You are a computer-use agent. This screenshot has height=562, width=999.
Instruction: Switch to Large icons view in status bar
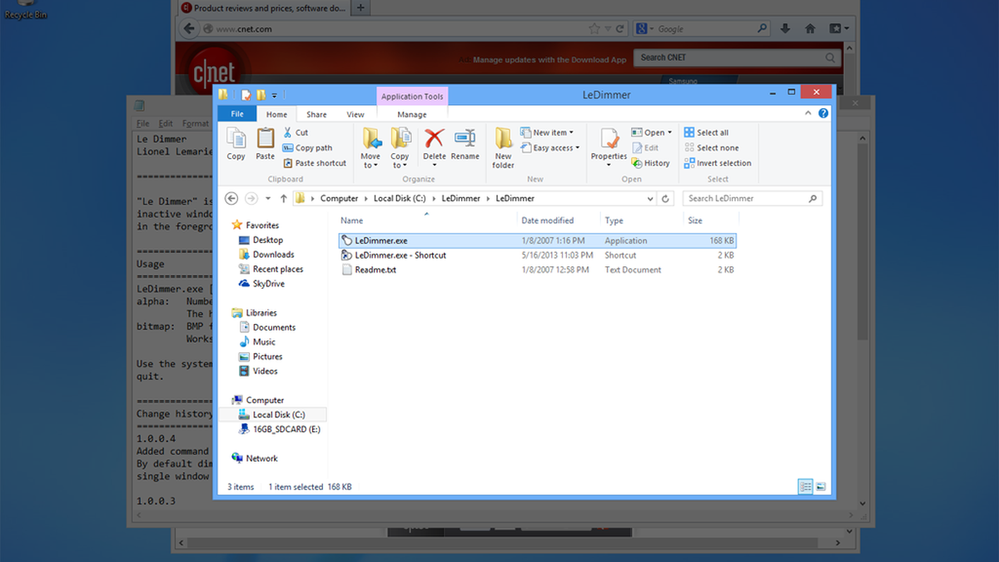(821, 487)
